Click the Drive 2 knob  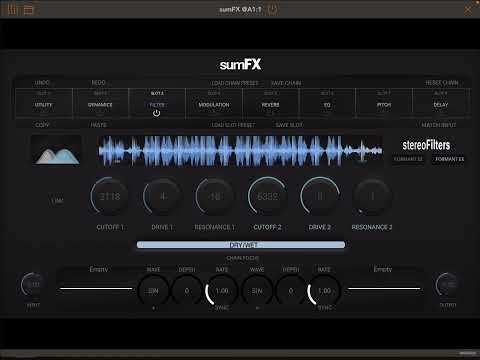320,196
